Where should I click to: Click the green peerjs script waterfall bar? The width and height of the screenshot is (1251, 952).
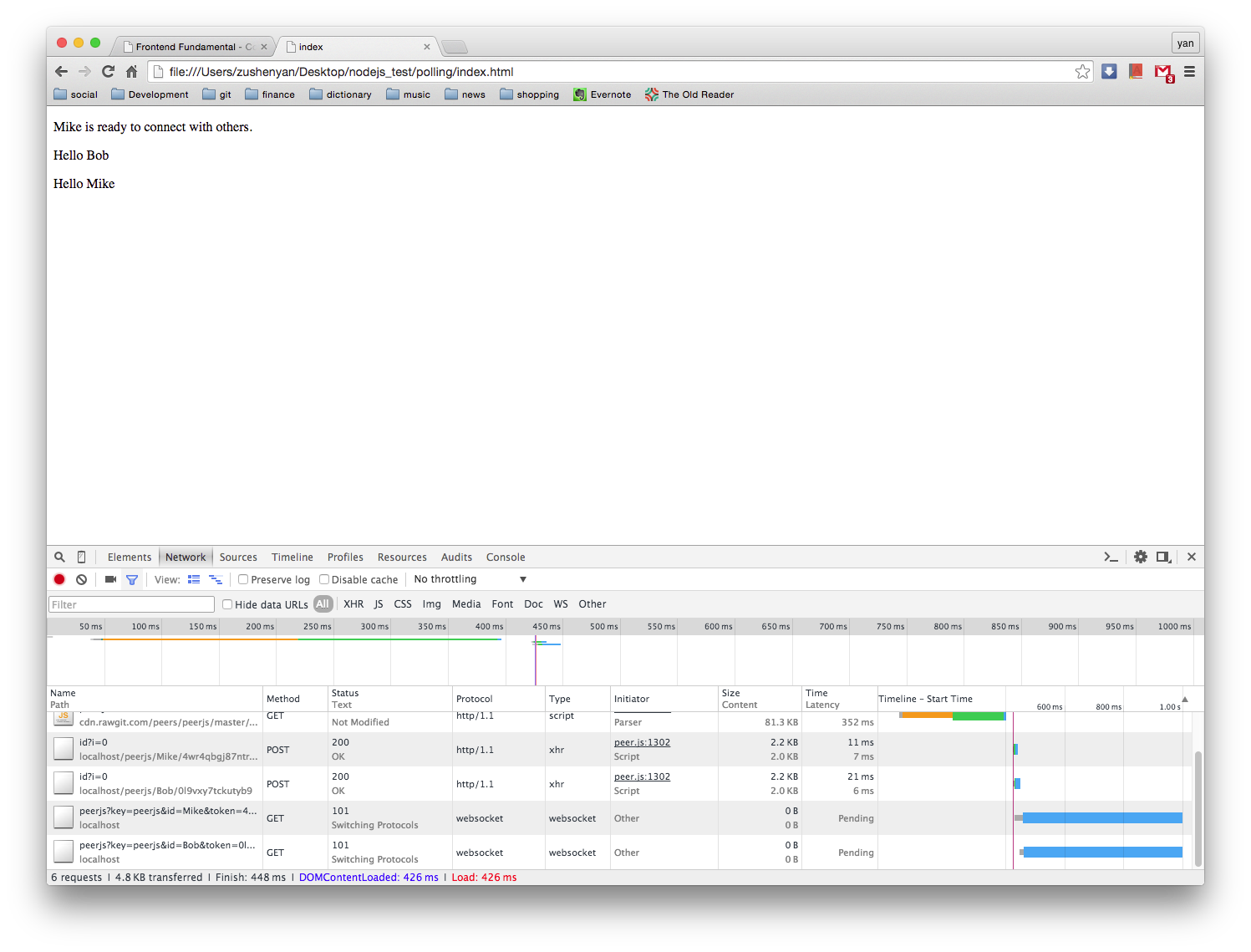pyautogui.click(x=979, y=715)
